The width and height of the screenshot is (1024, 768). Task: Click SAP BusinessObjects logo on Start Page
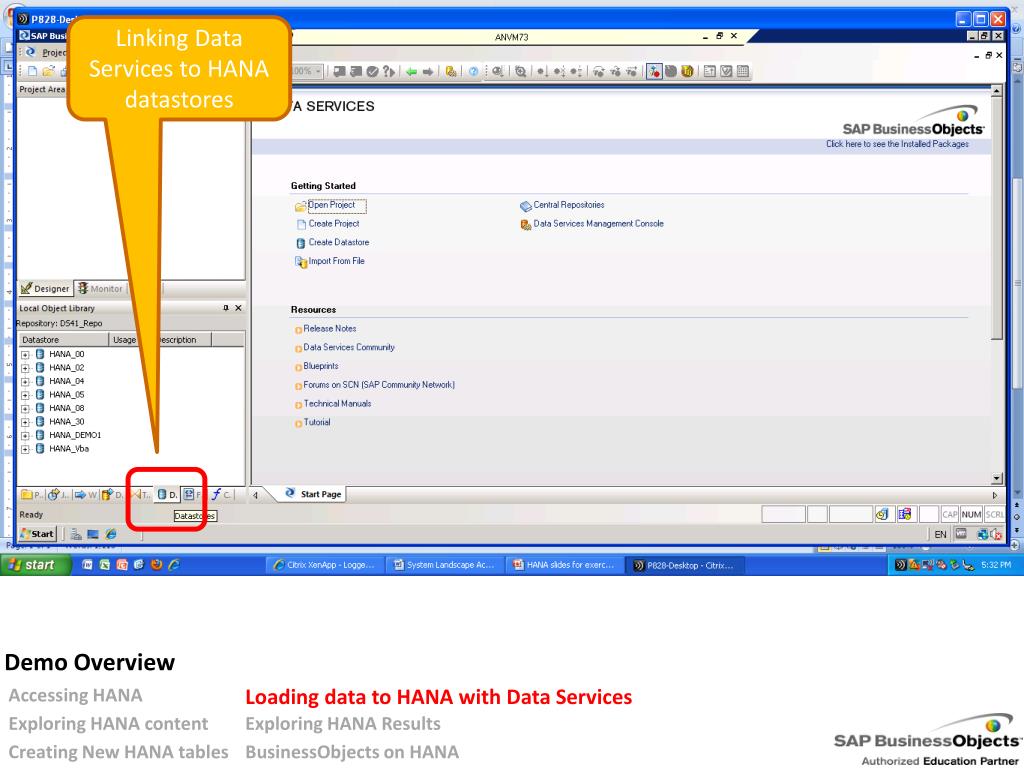(913, 122)
